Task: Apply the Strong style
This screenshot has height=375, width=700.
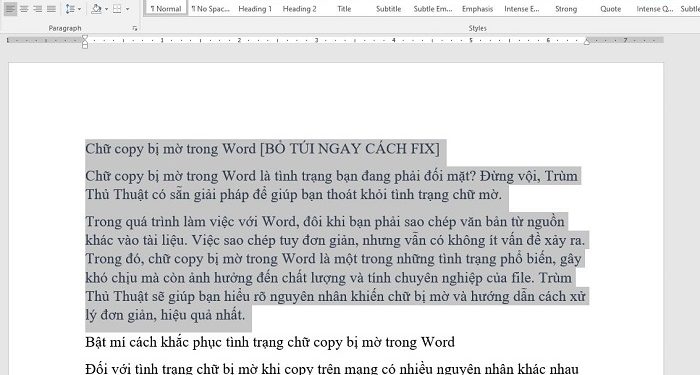Action: (566, 8)
